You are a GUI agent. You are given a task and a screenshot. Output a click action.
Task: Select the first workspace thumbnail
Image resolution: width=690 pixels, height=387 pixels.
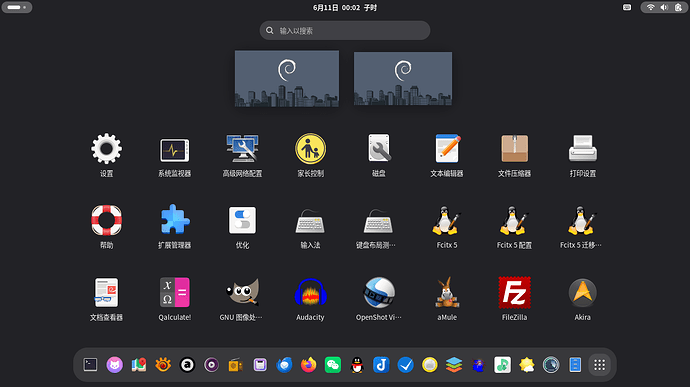click(x=287, y=78)
